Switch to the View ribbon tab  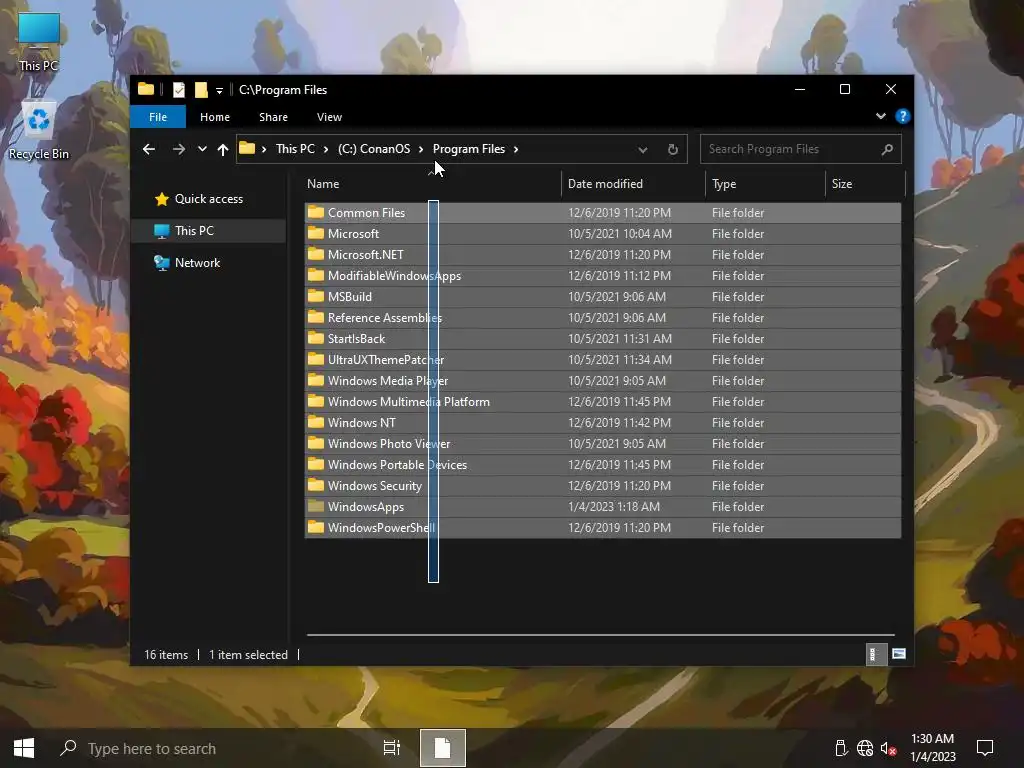point(329,117)
